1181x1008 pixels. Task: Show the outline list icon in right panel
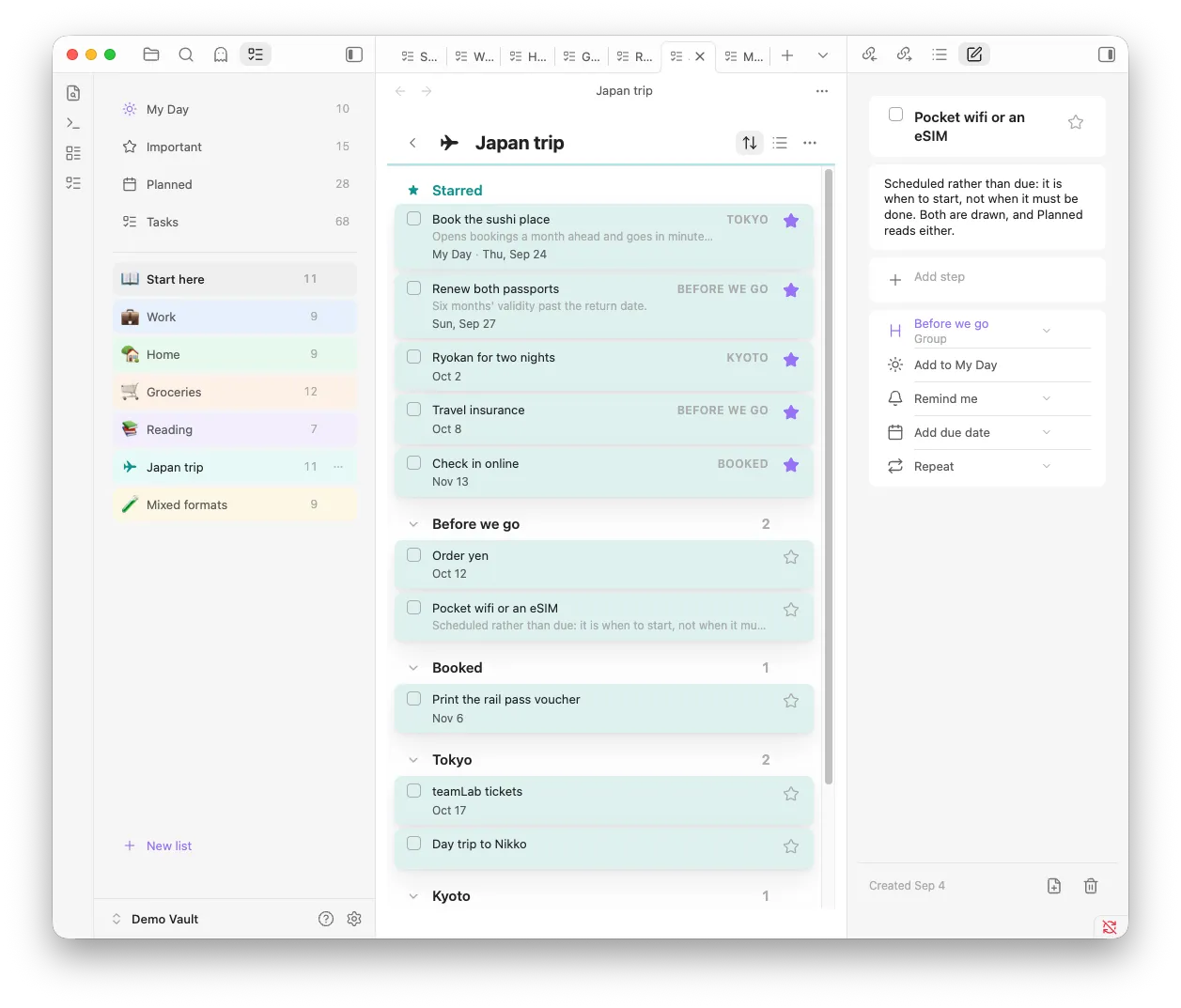(940, 54)
